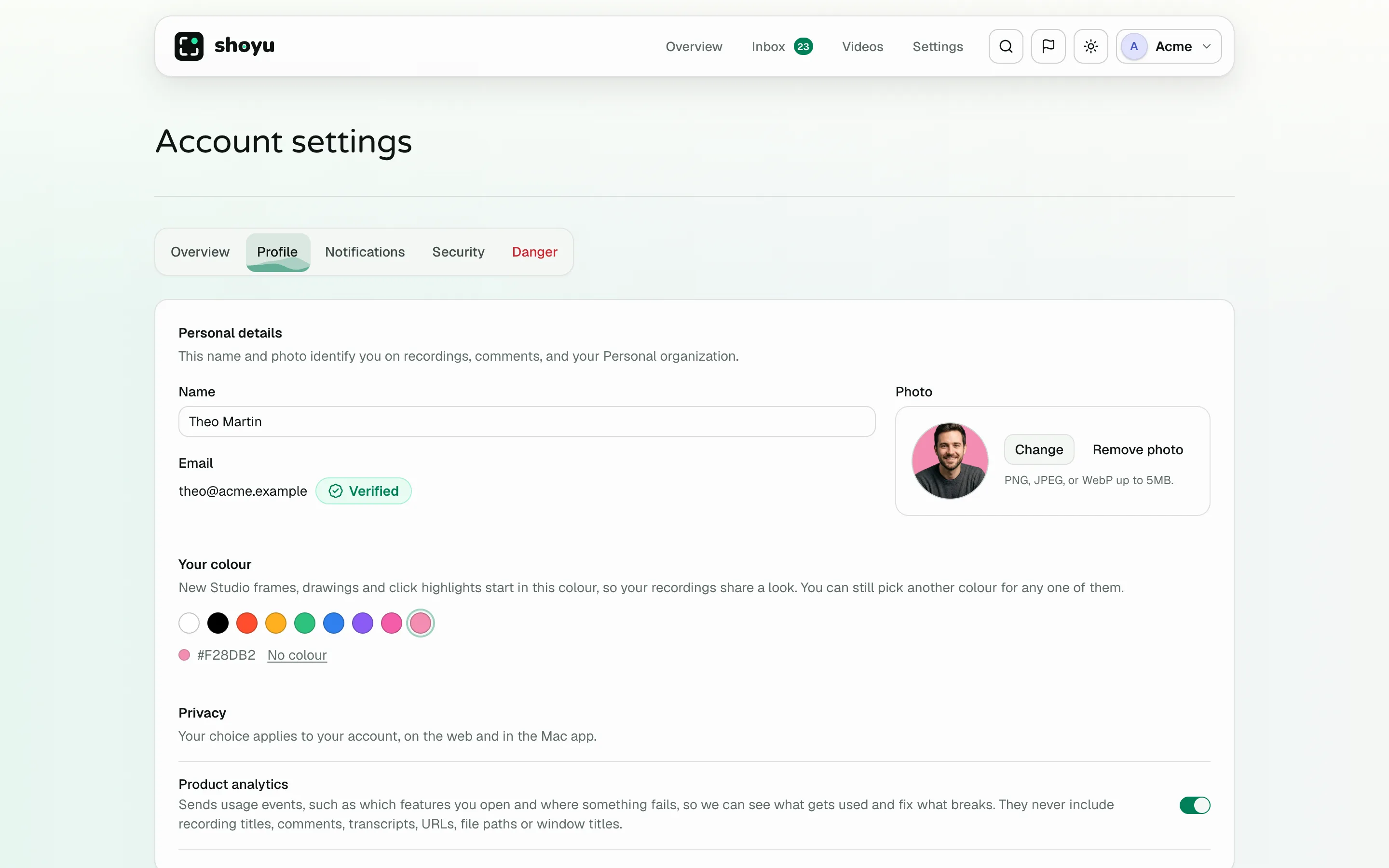The width and height of the screenshot is (1389, 868).
Task: Open Settings in top navigation
Action: coord(937,46)
